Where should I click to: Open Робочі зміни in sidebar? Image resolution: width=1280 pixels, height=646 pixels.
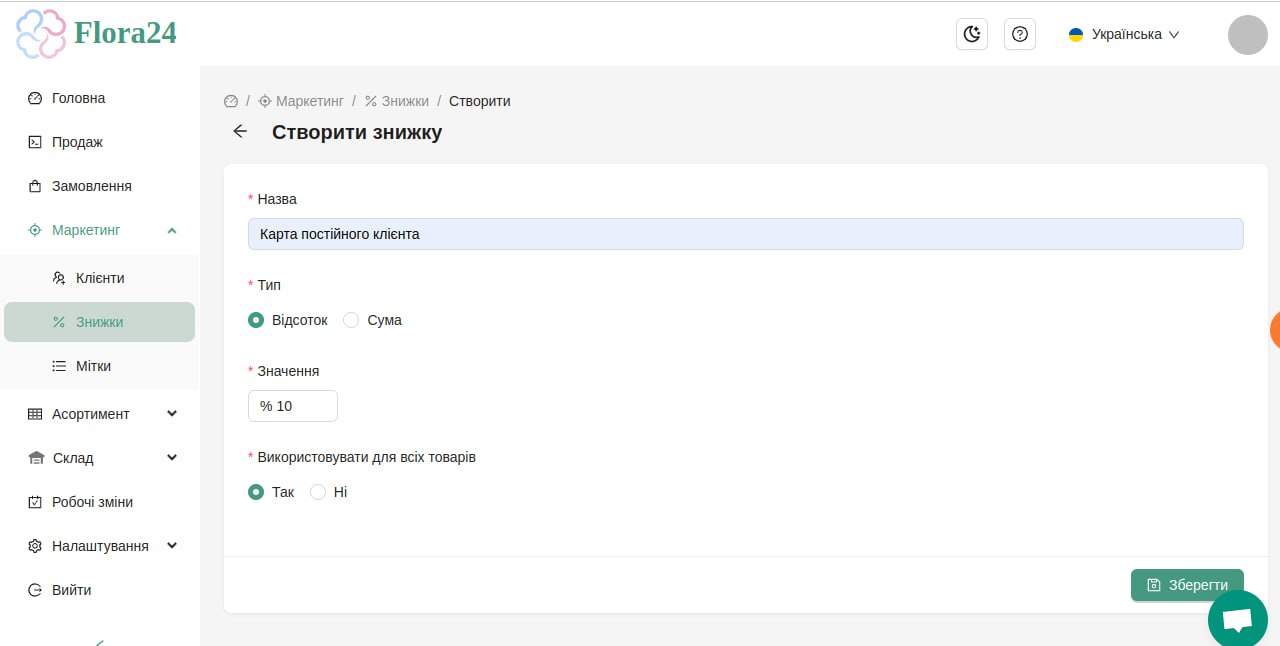coord(100,502)
